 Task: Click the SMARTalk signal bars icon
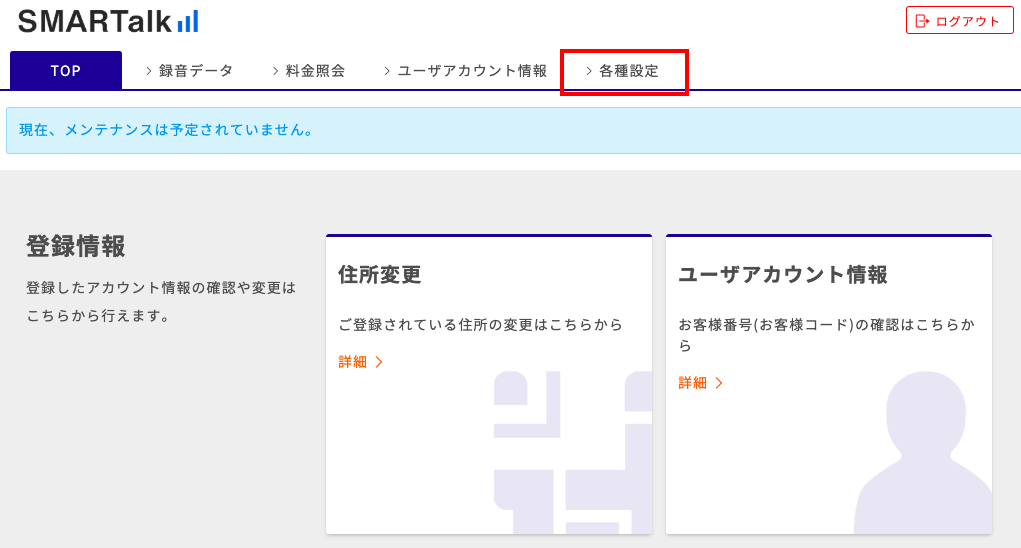coord(188,22)
